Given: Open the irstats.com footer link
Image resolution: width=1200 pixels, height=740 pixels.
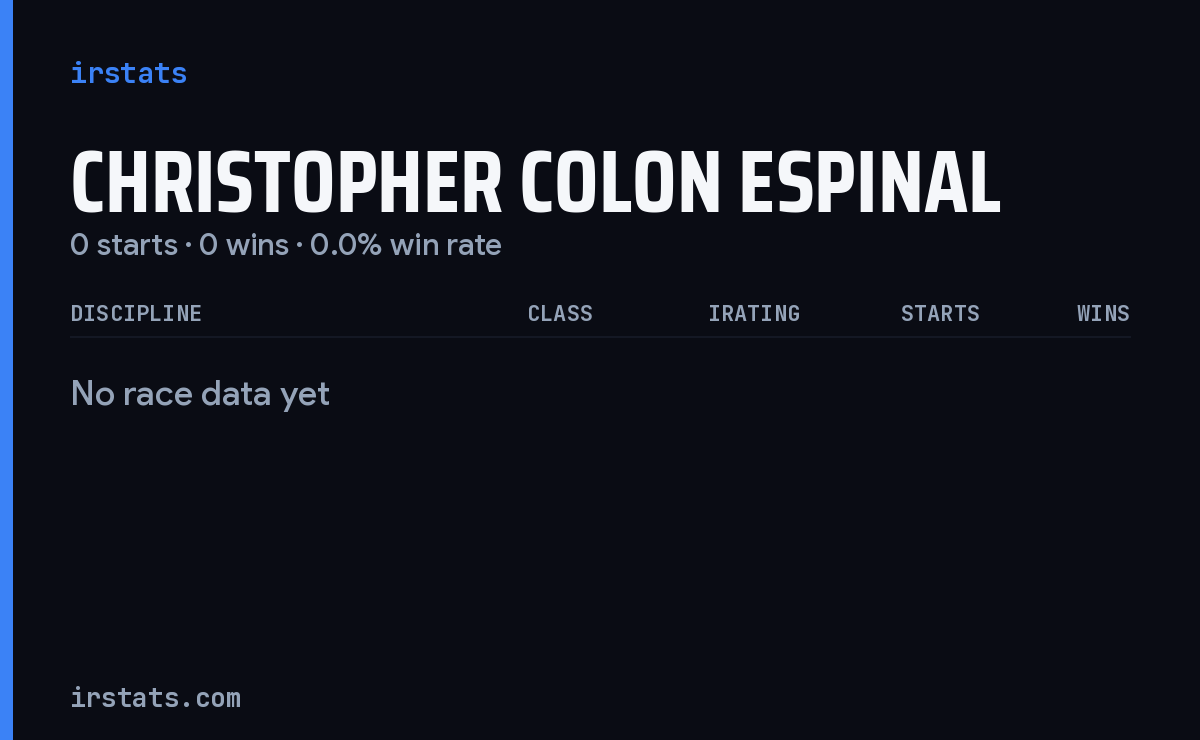Looking at the screenshot, I should click(155, 697).
